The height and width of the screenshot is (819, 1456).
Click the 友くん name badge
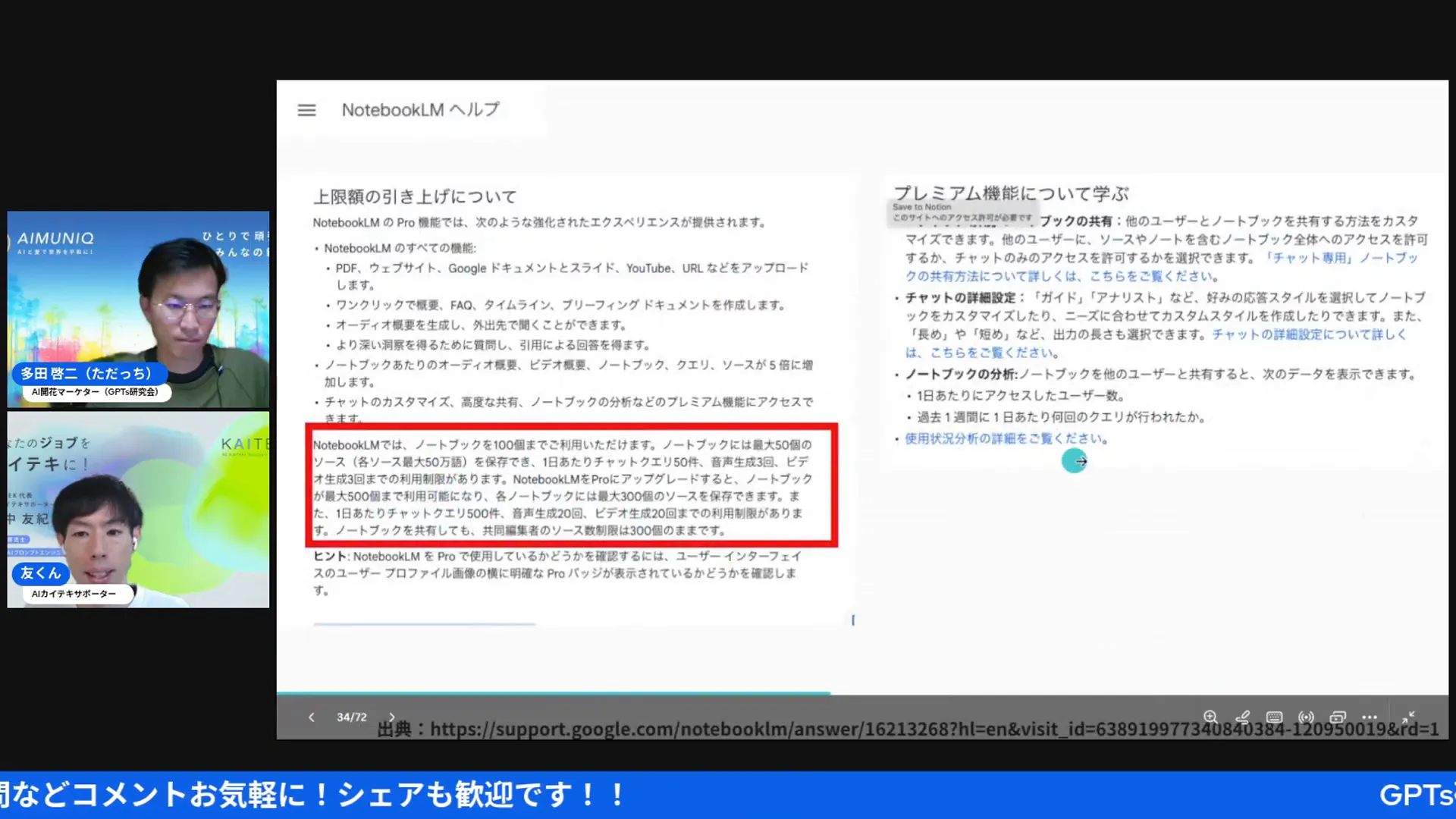(x=40, y=573)
